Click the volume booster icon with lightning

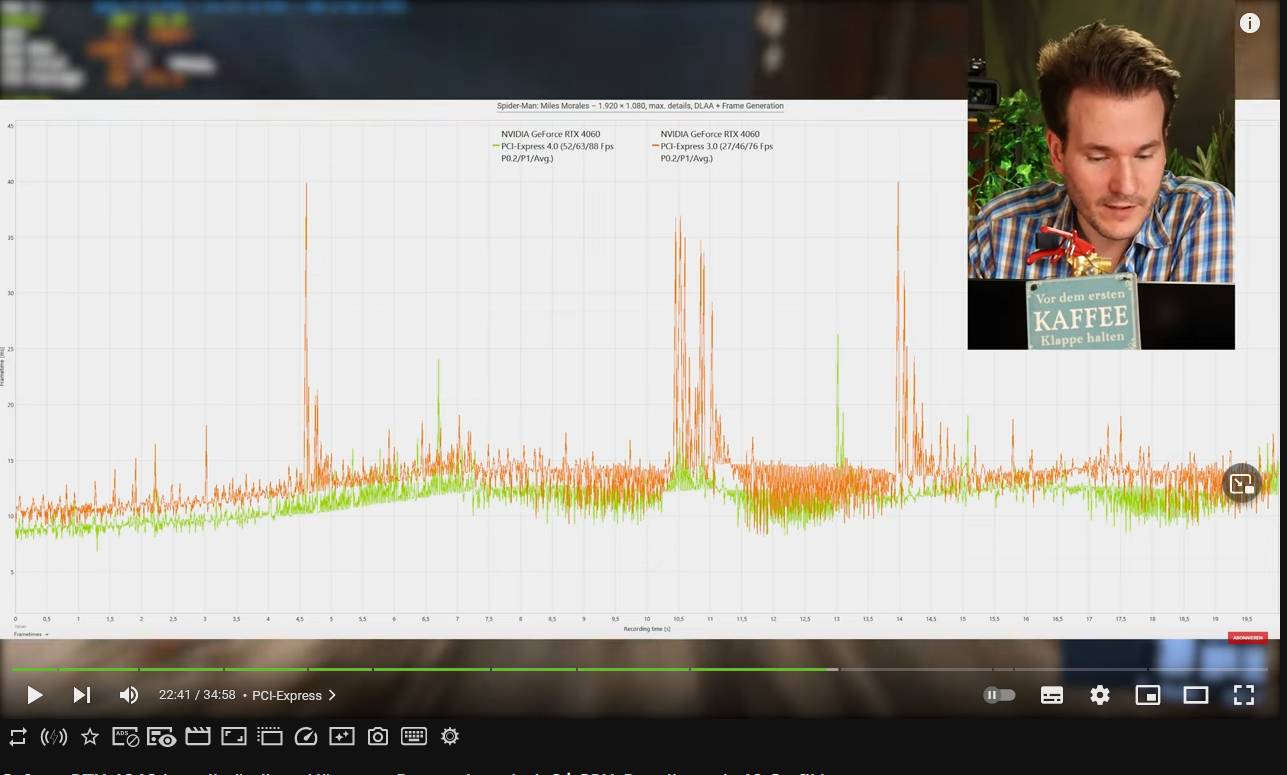pyautogui.click(x=54, y=737)
